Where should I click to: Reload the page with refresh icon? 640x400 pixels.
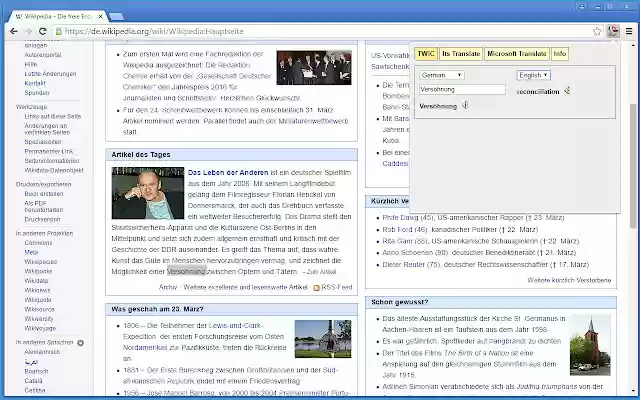(x=42, y=31)
